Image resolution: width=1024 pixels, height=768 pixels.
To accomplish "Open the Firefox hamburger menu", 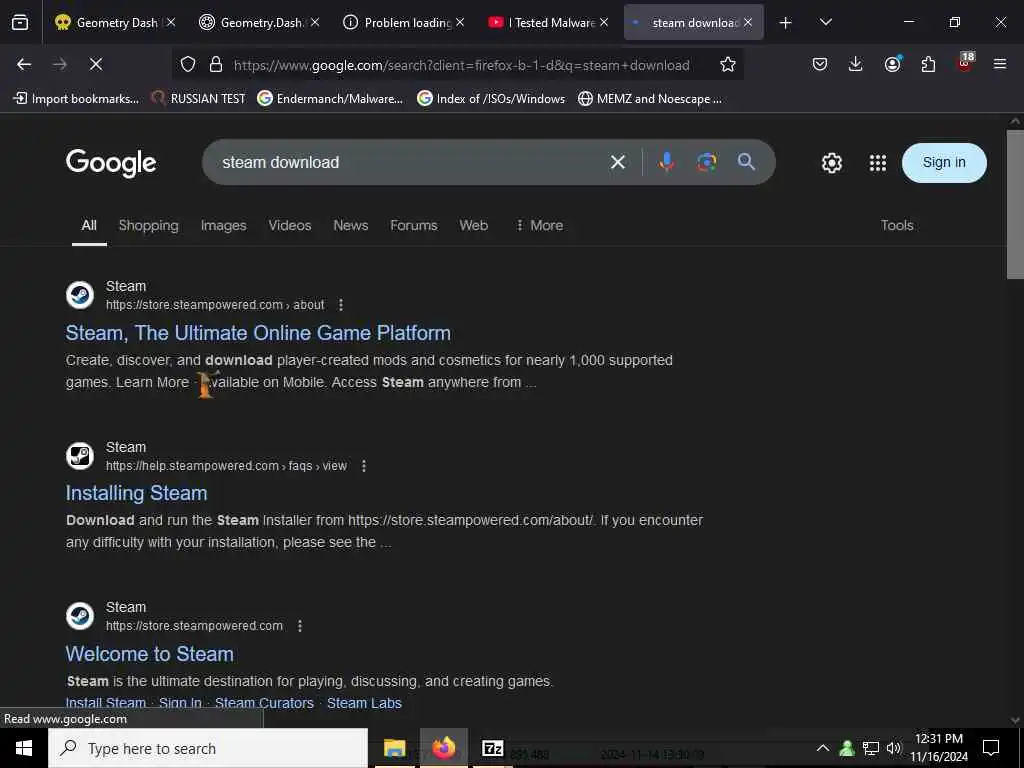I will tap(1000, 64).
